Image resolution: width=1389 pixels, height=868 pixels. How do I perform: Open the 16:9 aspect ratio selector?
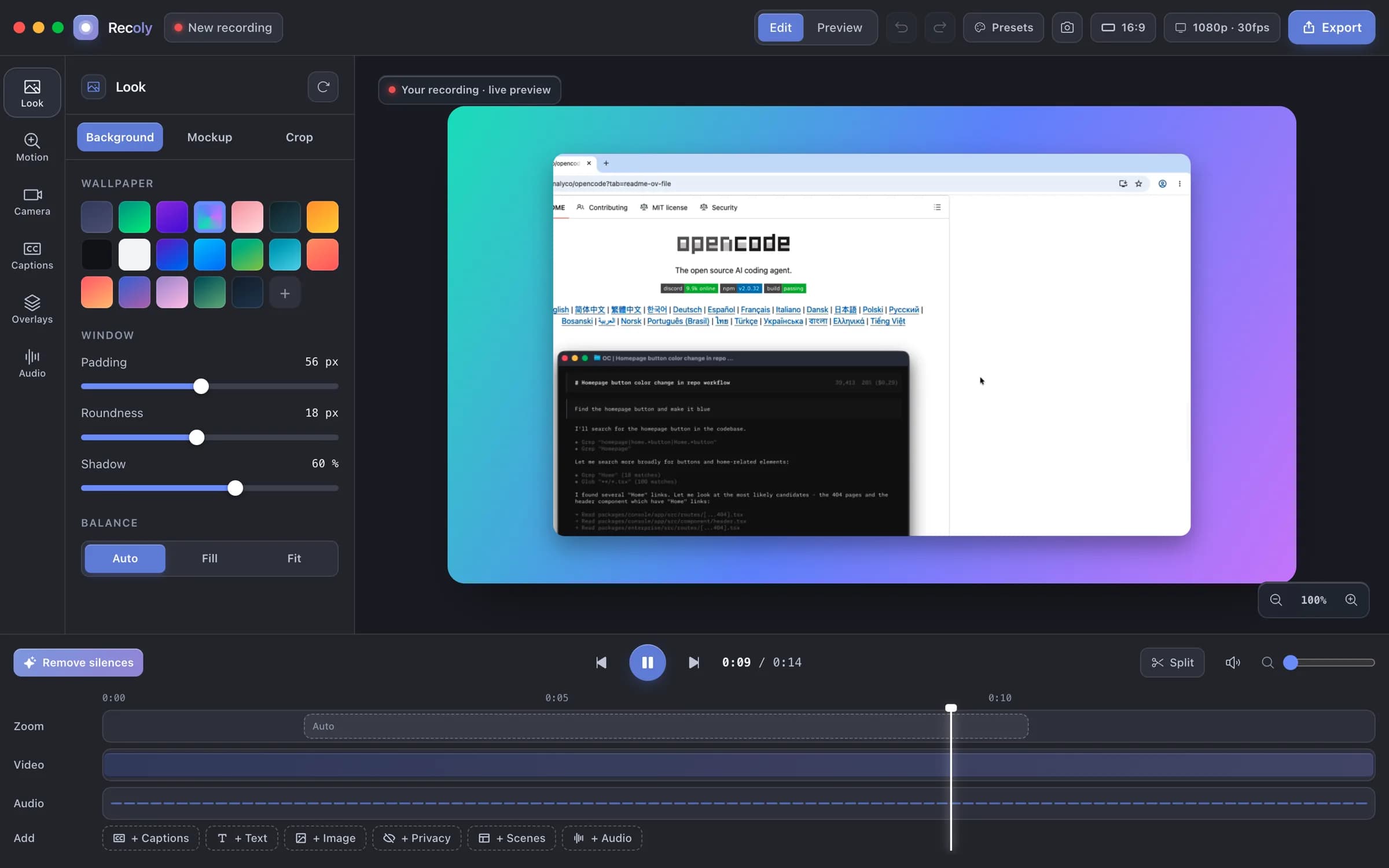click(x=1123, y=27)
